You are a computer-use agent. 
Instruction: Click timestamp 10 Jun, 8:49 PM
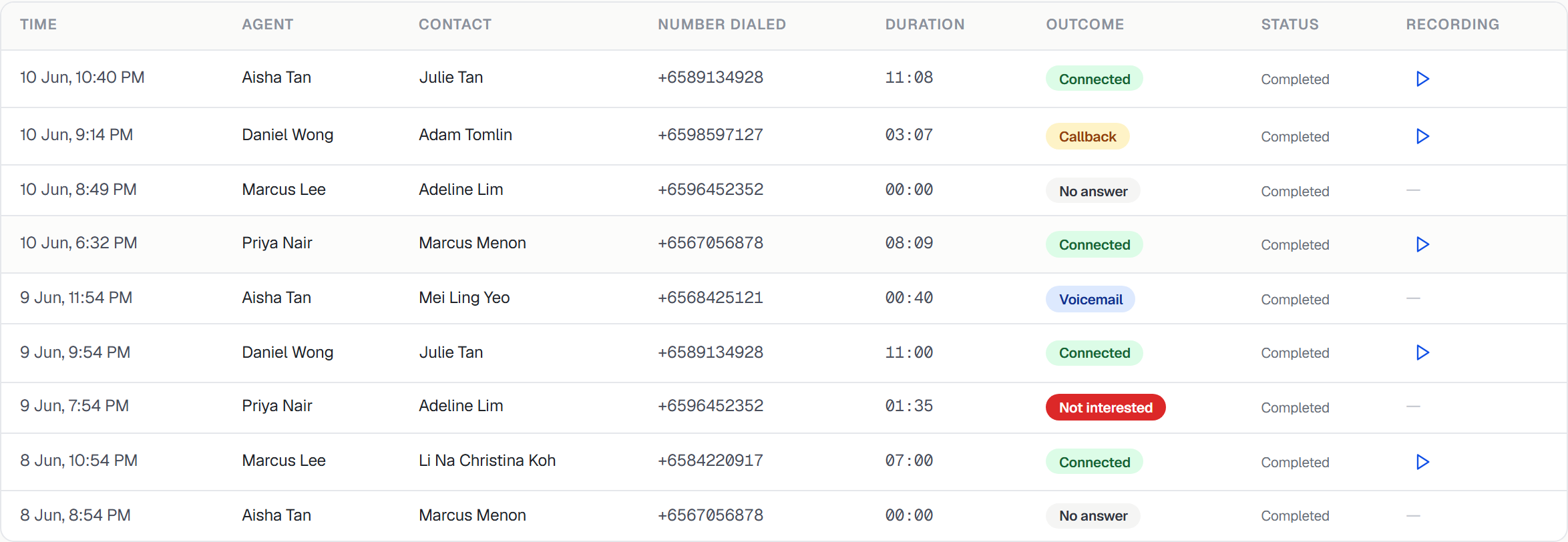click(x=78, y=190)
